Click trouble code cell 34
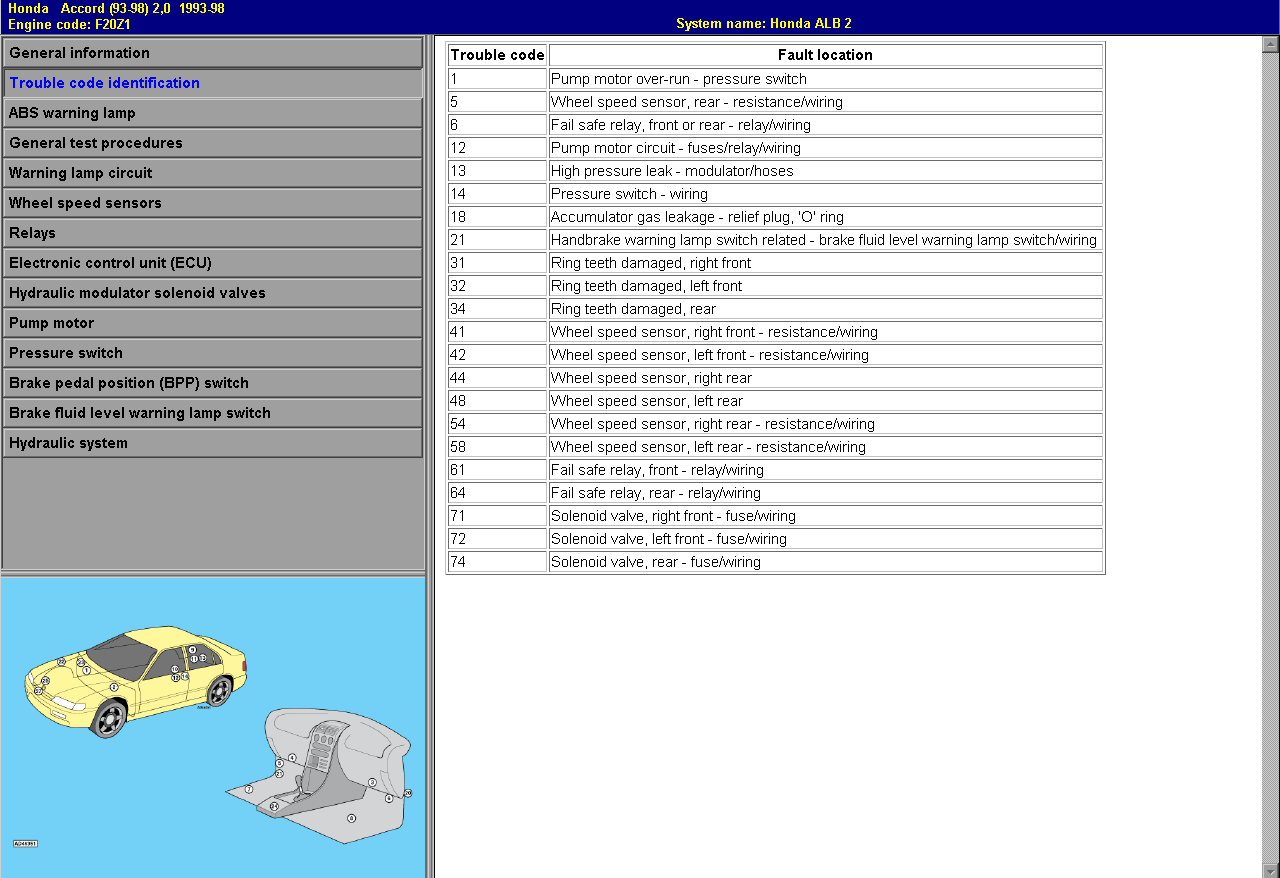This screenshot has width=1280, height=878. click(x=497, y=309)
